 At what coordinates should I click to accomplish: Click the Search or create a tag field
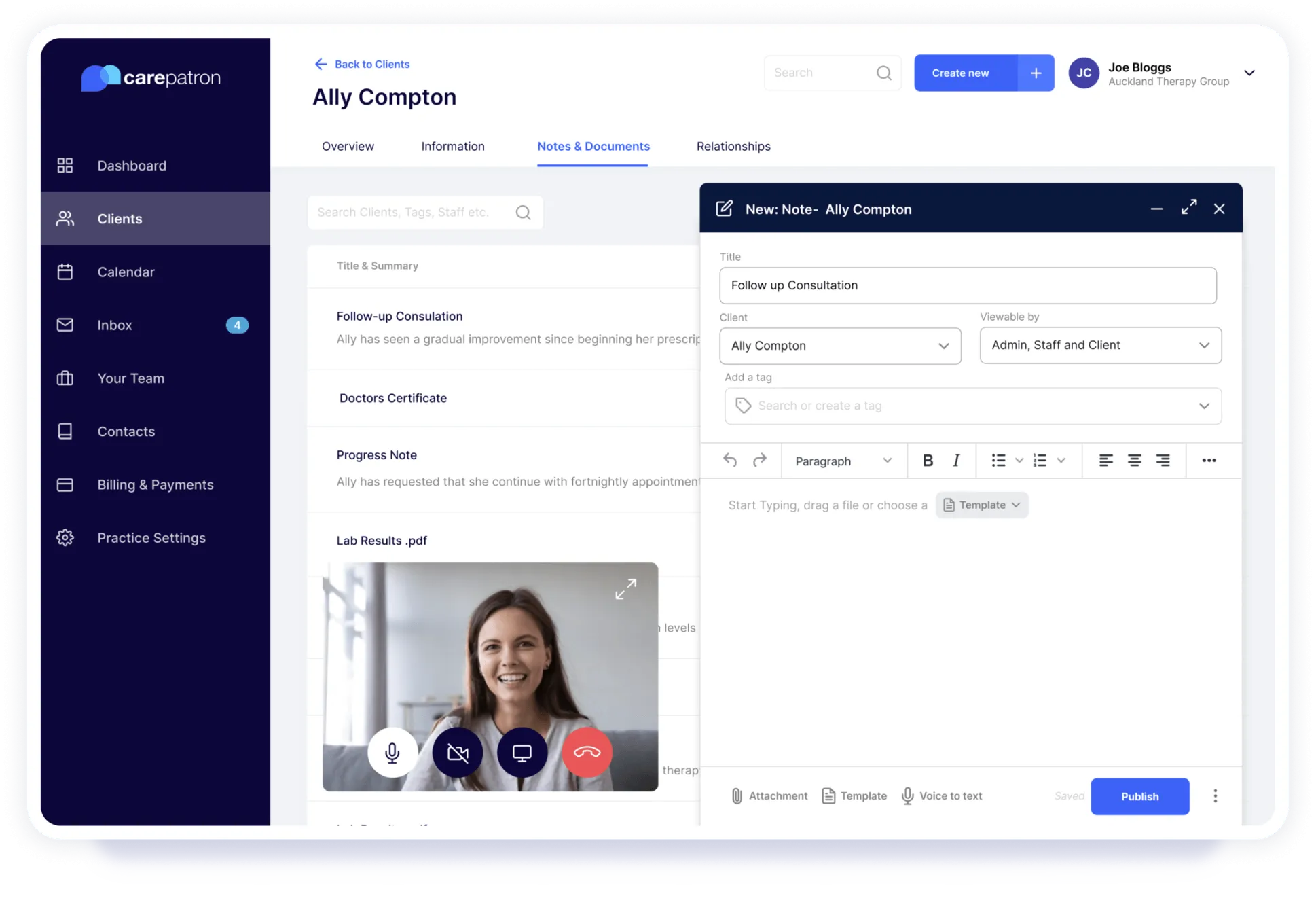971,406
